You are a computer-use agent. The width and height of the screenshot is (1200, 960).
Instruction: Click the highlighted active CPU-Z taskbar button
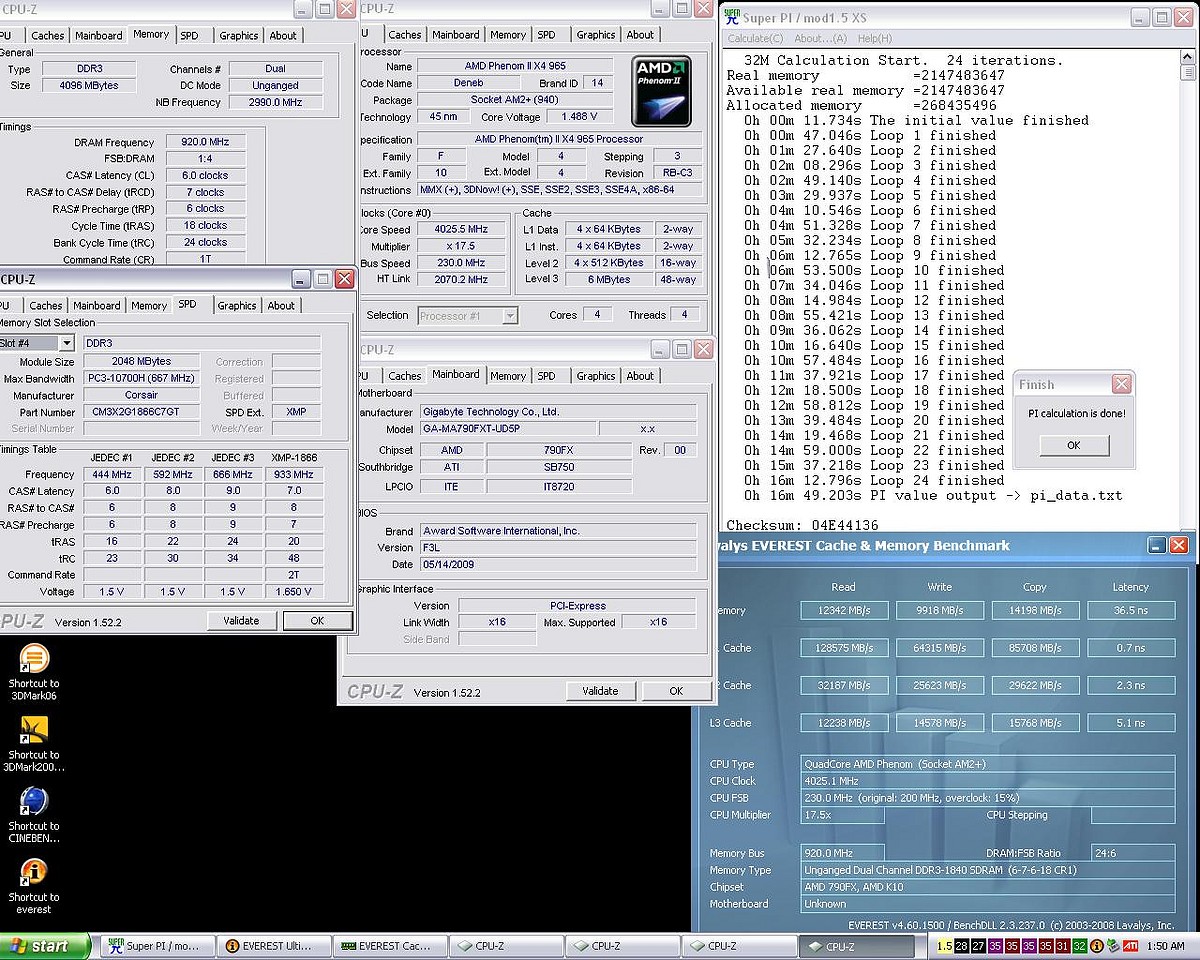click(x=855, y=945)
